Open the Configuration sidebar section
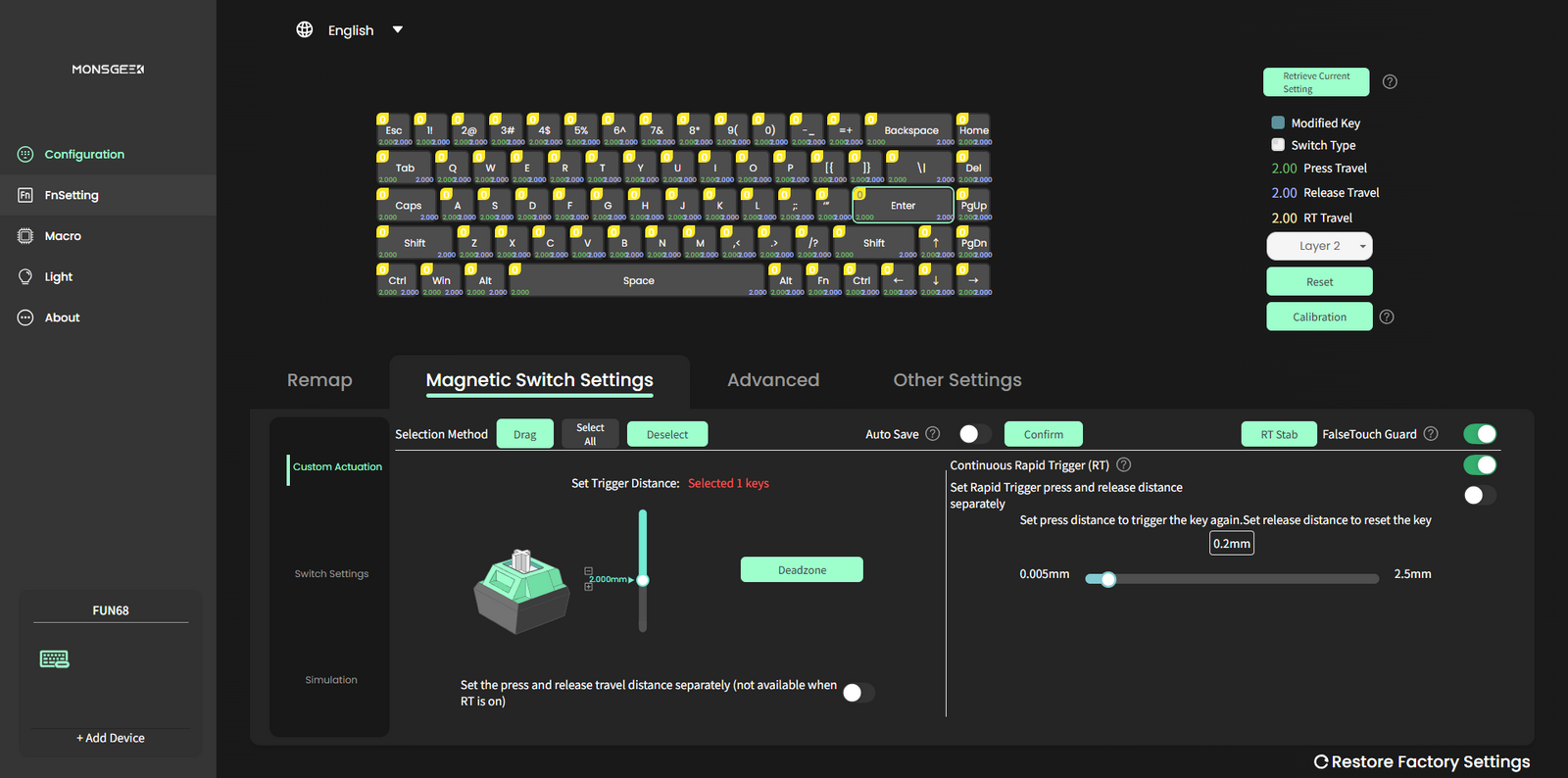This screenshot has width=1568, height=778. [84, 154]
